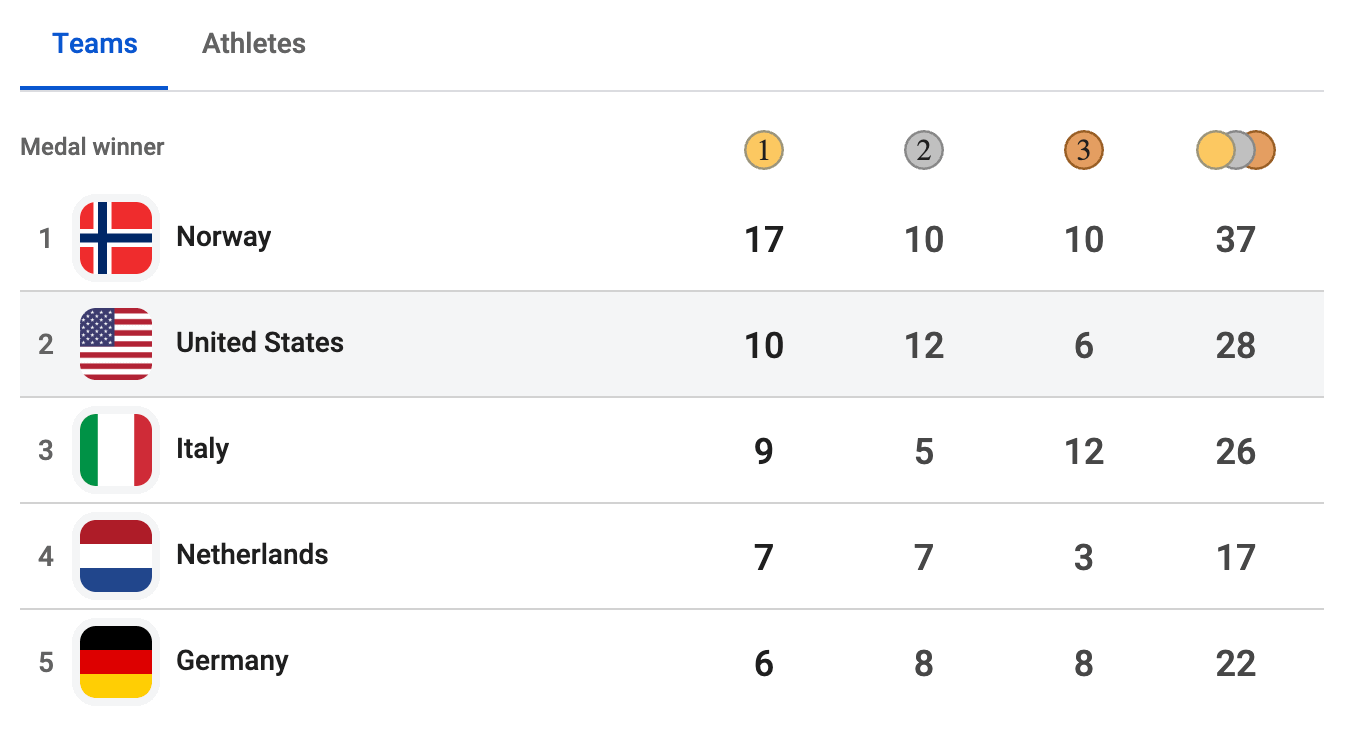1348x748 pixels.
Task: Select the Netherlands flag icon
Action: (x=116, y=556)
